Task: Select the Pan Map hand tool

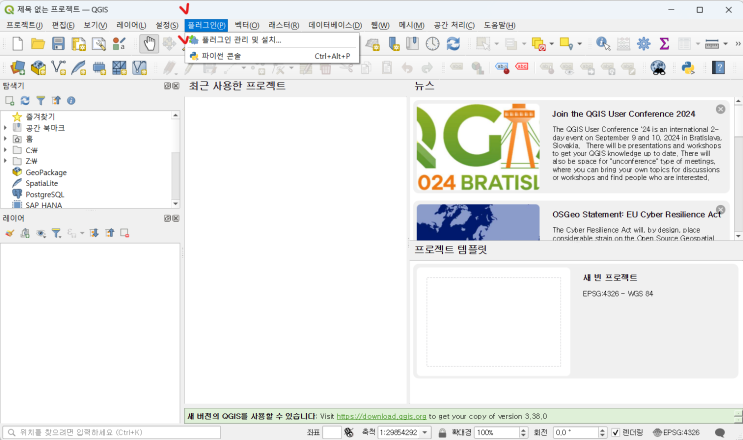Action: (x=149, y=44)
